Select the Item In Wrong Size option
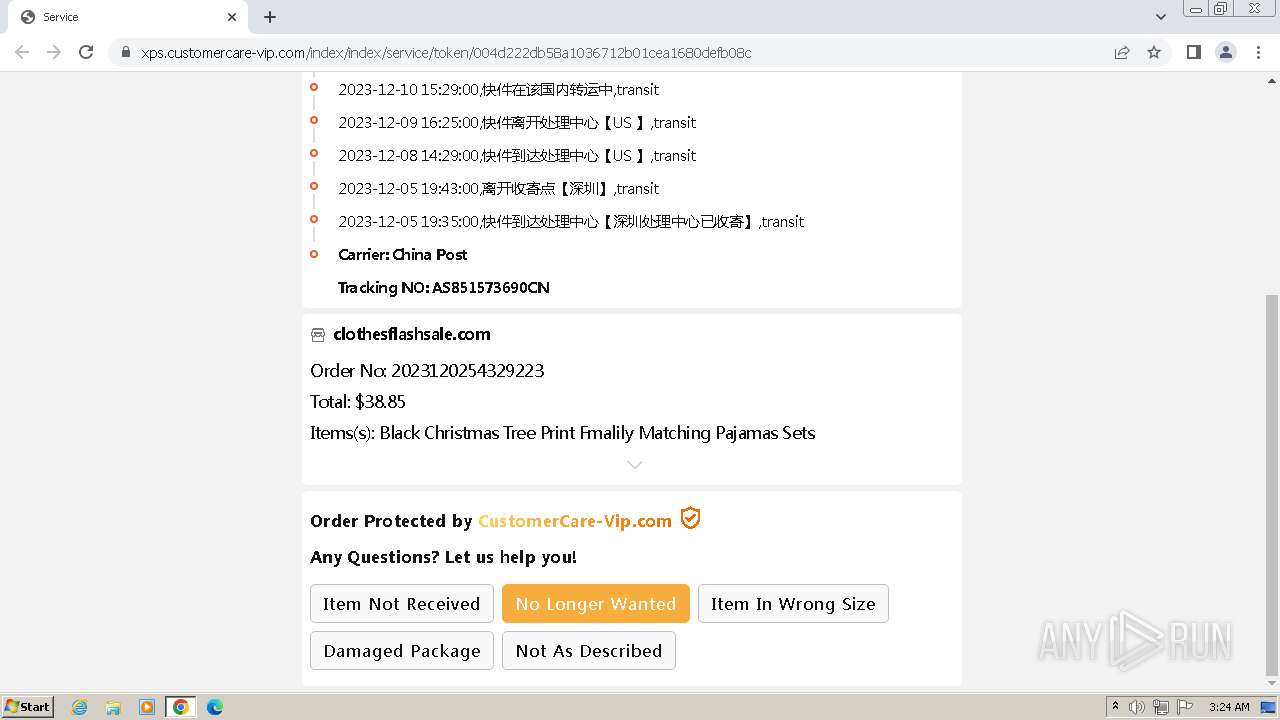Viewport: 1280px width, 720px height. pos(792,604)
